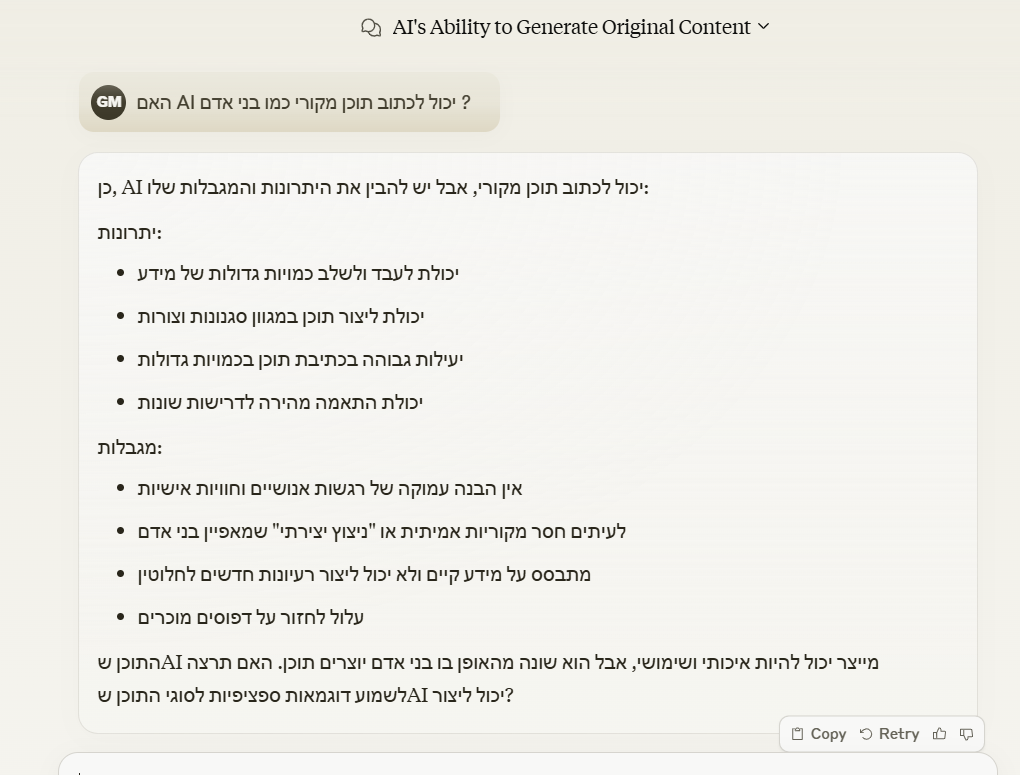Give thumbs down feedback on the response
The width and height of the screenshot is (1020, 775).
tap(967, 734)
